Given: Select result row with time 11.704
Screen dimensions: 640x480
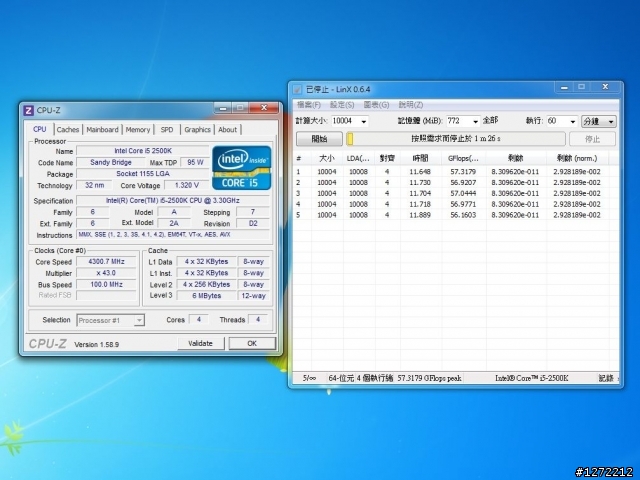Looking at the screenshot, I should pos(456,193).
